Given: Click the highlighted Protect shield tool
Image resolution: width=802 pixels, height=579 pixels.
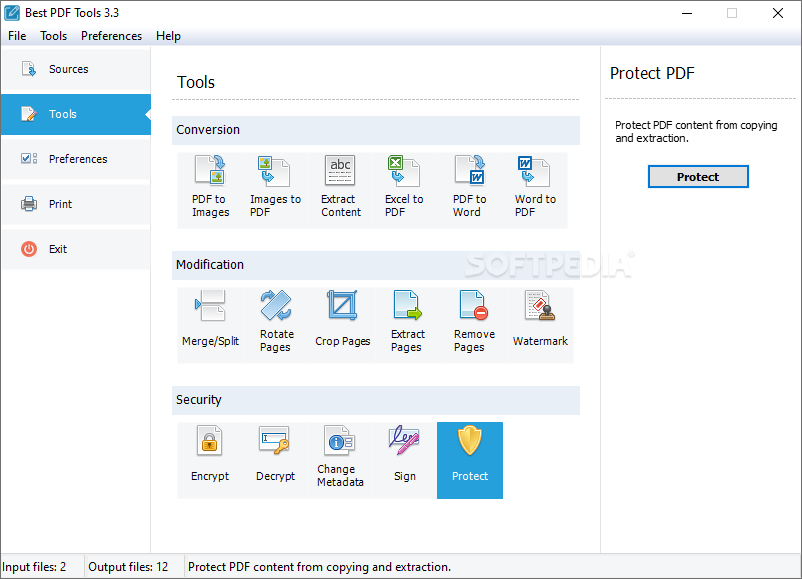Looking at the screenshot, I should [470, 460].
